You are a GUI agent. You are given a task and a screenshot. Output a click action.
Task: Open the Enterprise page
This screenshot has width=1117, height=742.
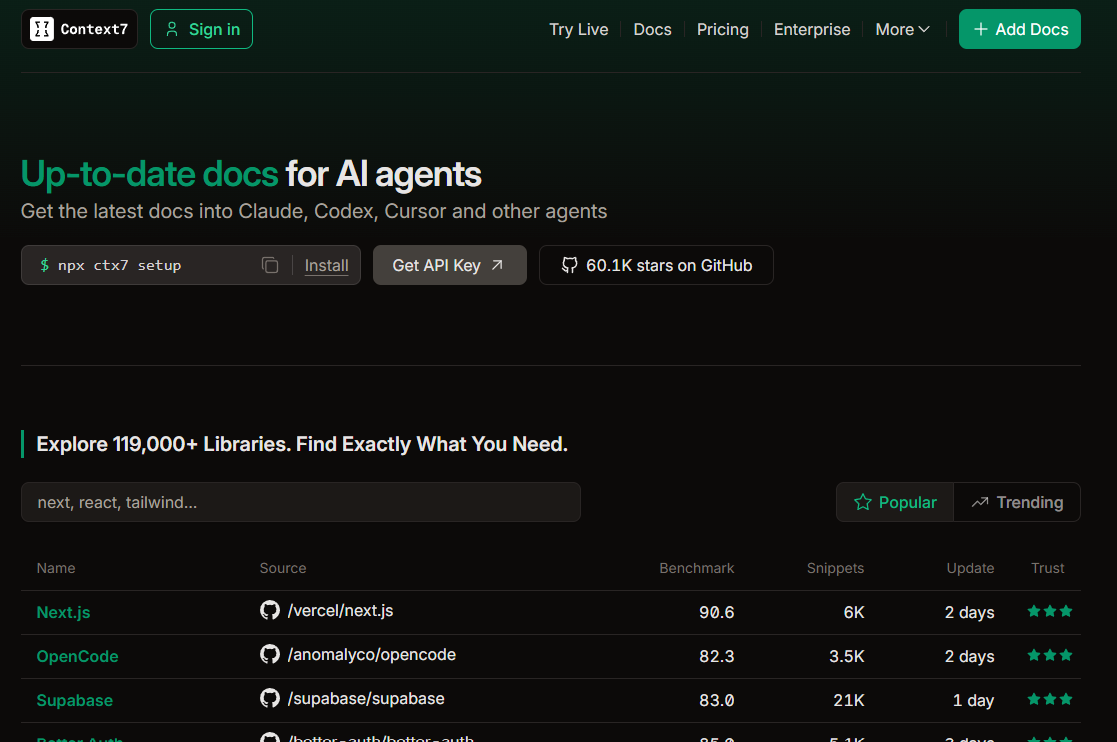pyautogui.click(x=812, y=29)
